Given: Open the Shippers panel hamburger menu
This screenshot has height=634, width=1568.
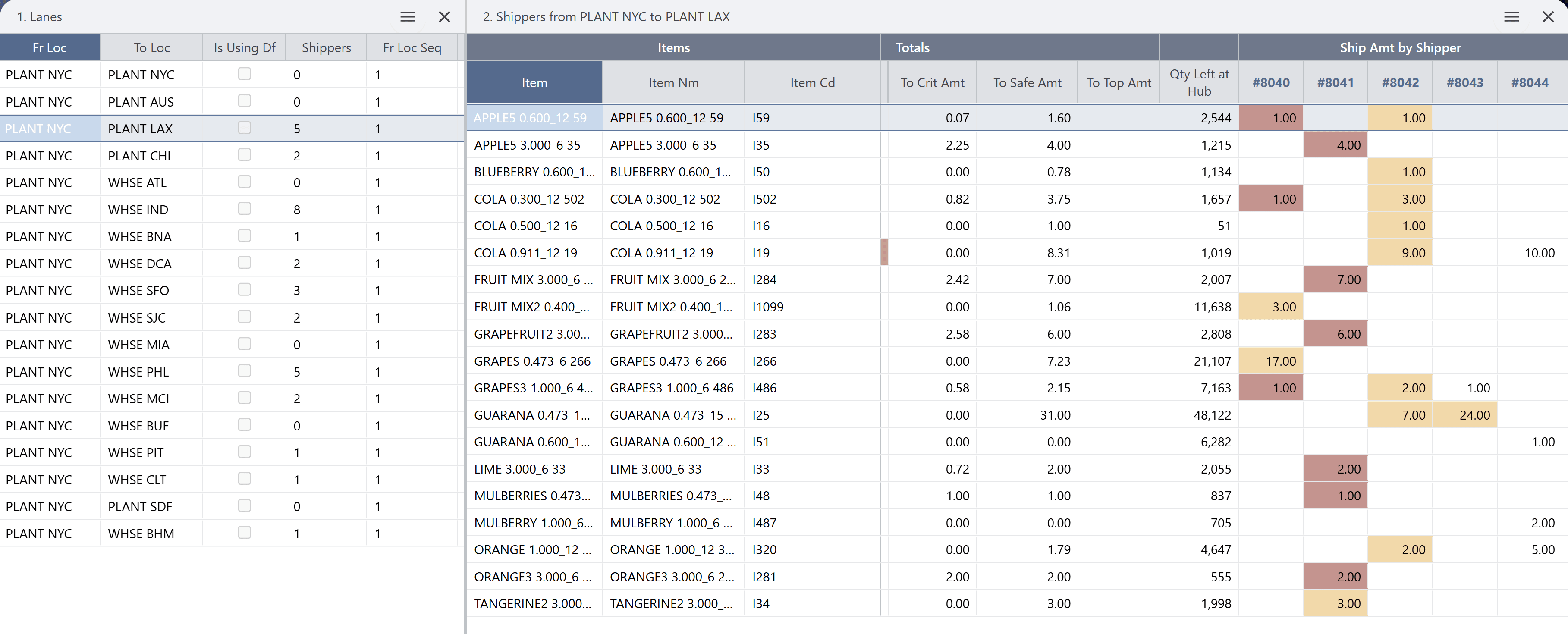Looking at the screenshot, I should (x=1511, y=16).
